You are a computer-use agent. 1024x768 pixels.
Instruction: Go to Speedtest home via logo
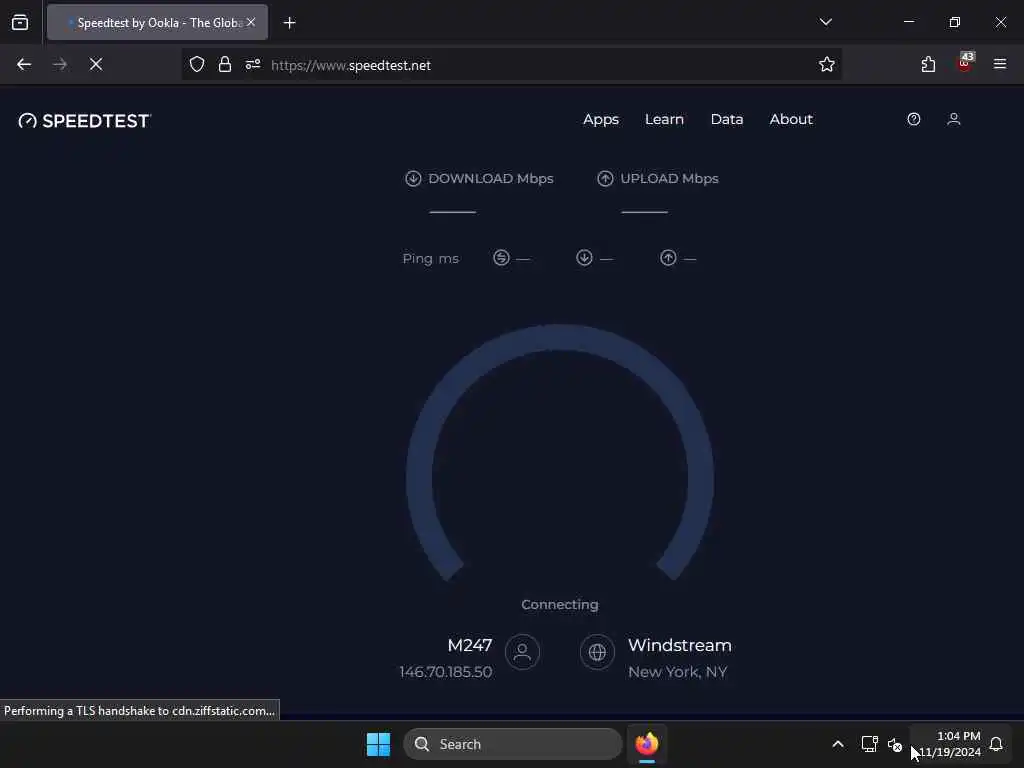(84, 121)
